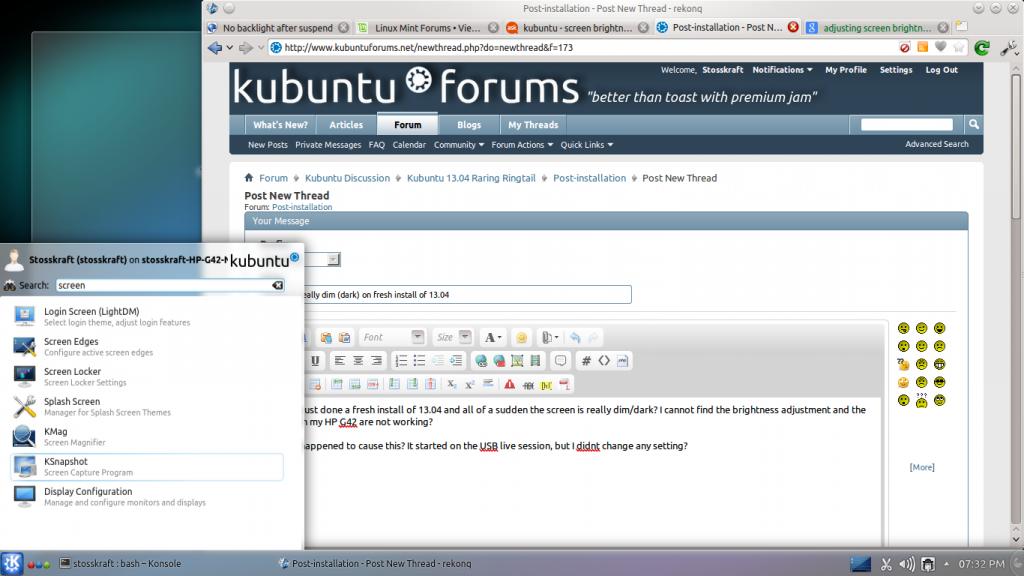Image resolution: width=1024 pixels, height=576 pixels.
Task: Launch KSnapshot from search results
Action: coord(66,467)
